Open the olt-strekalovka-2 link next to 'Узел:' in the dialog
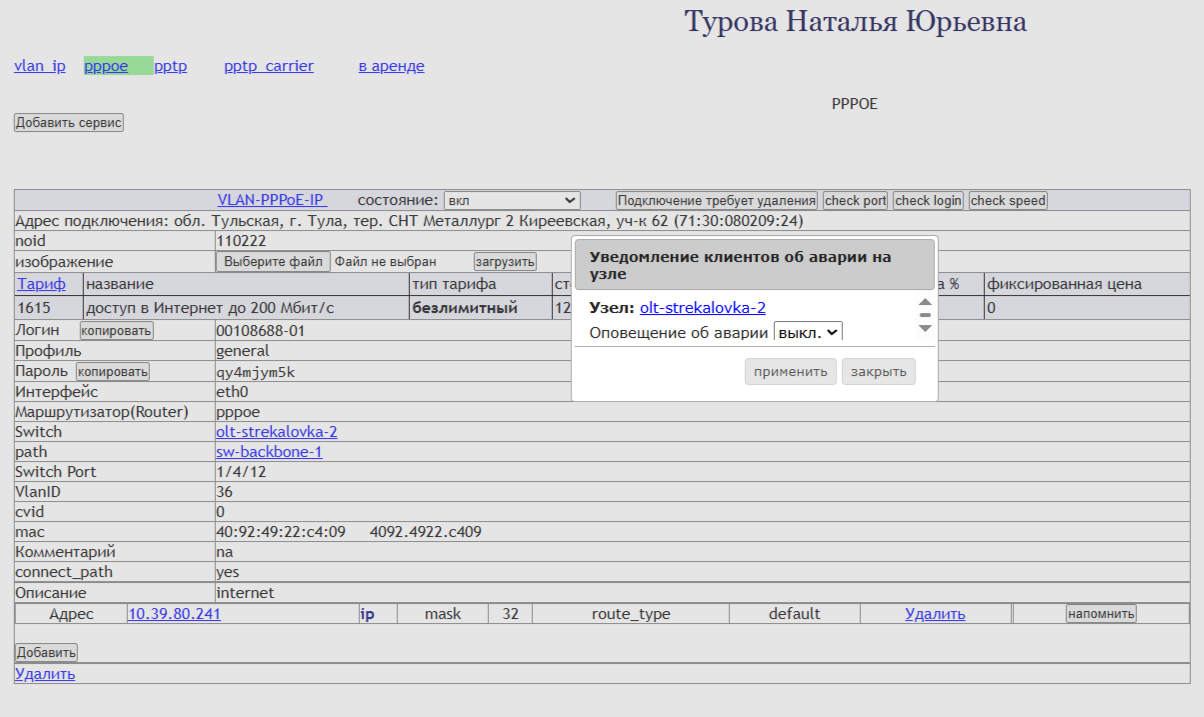 coord(703,307)
